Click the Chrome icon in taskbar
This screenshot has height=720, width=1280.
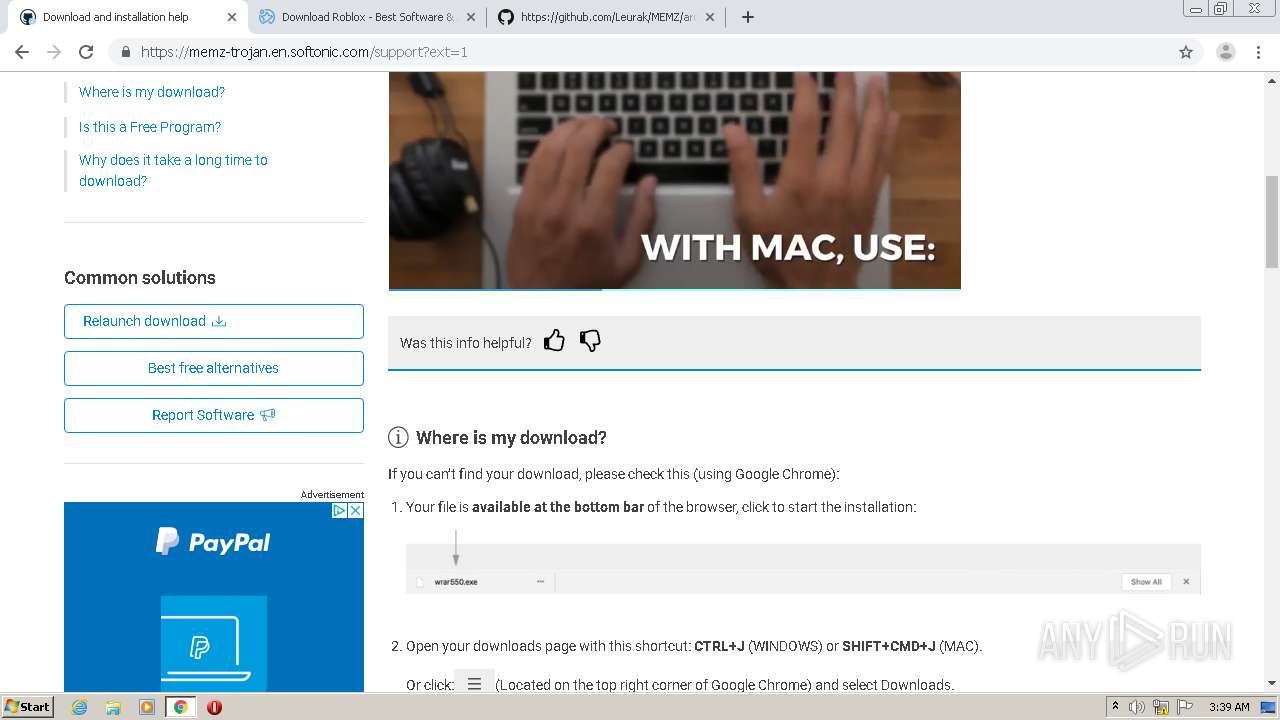point(180,707)
